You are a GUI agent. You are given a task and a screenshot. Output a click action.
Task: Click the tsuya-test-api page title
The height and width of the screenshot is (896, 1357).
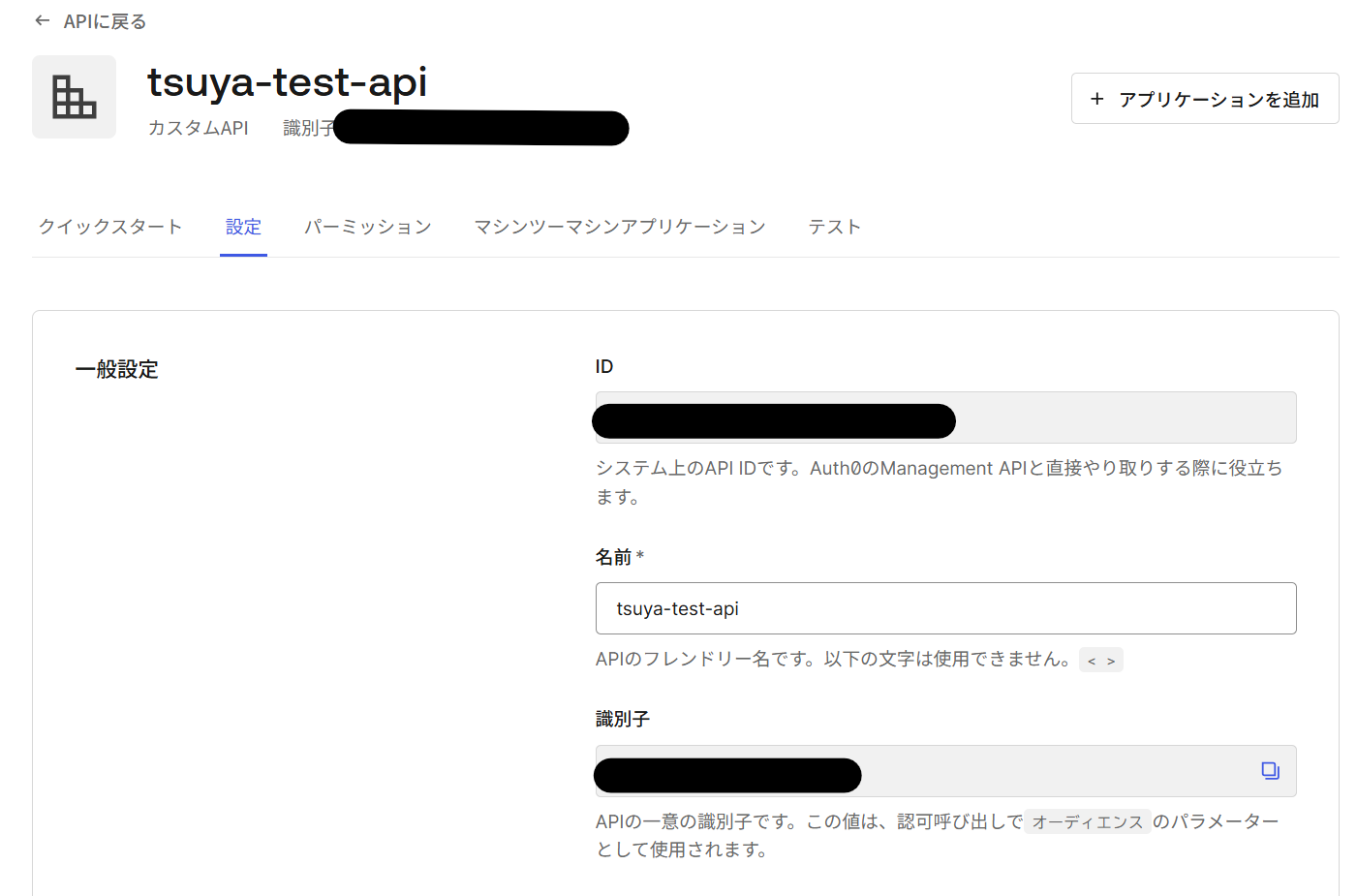[x=287, y=83]
